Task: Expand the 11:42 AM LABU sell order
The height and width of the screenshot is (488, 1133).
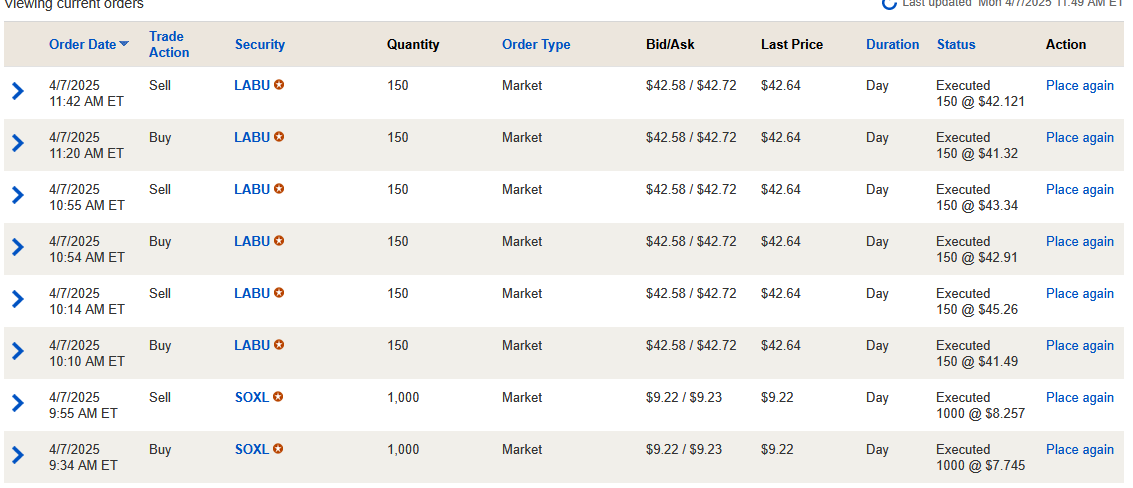Action: [x=17, y=91]
